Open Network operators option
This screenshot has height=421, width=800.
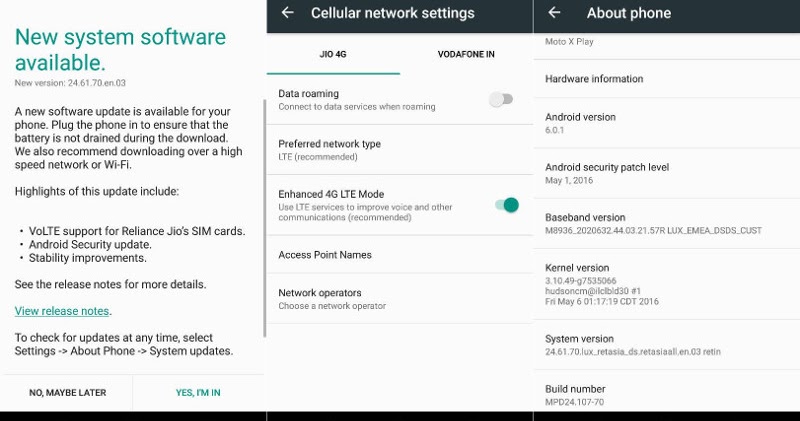[x=399, y=299]
